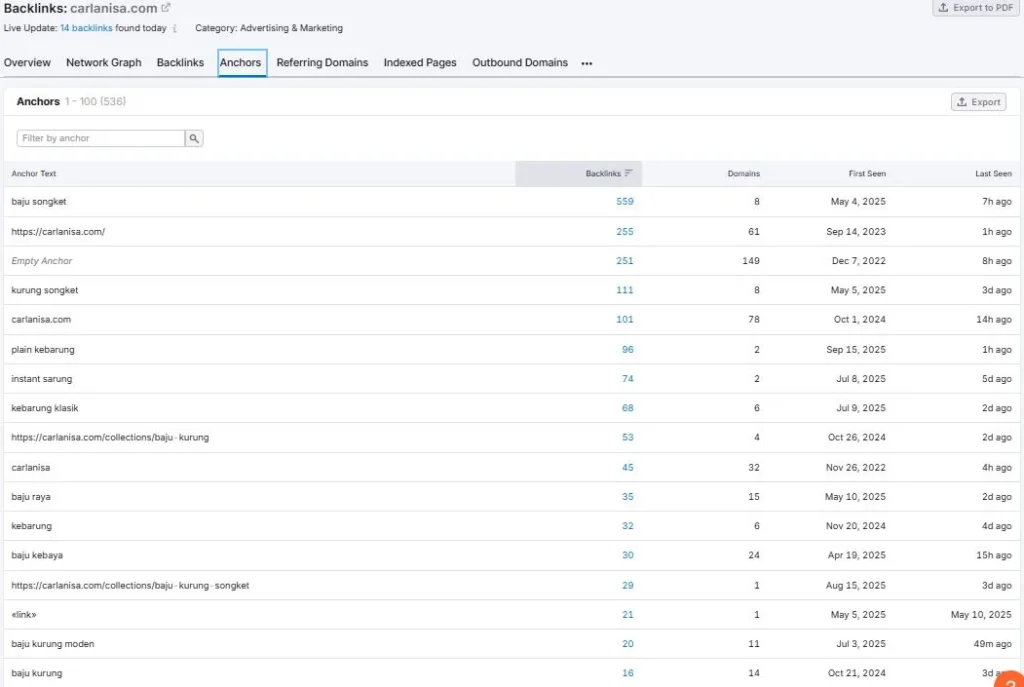Open 21 backlinks for «link» anchor
1024x687 pixels.
[x=628, y=615]
